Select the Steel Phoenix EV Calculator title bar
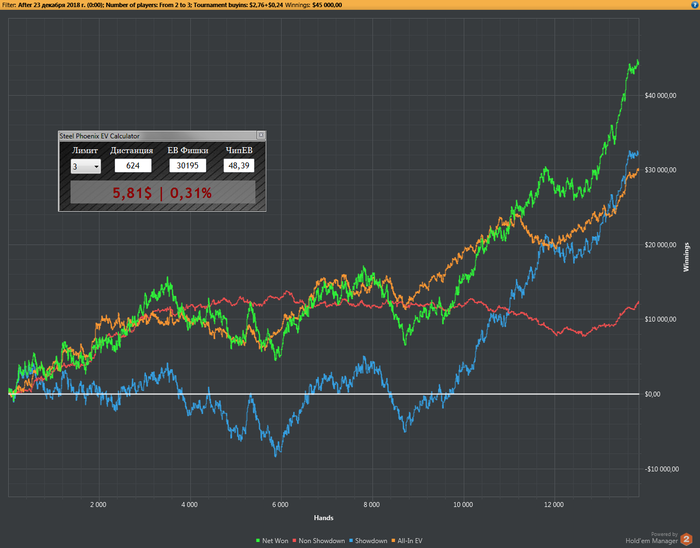The height and width of the screenshot is (548, 700). pyautogui.click(x=162, y=136)
